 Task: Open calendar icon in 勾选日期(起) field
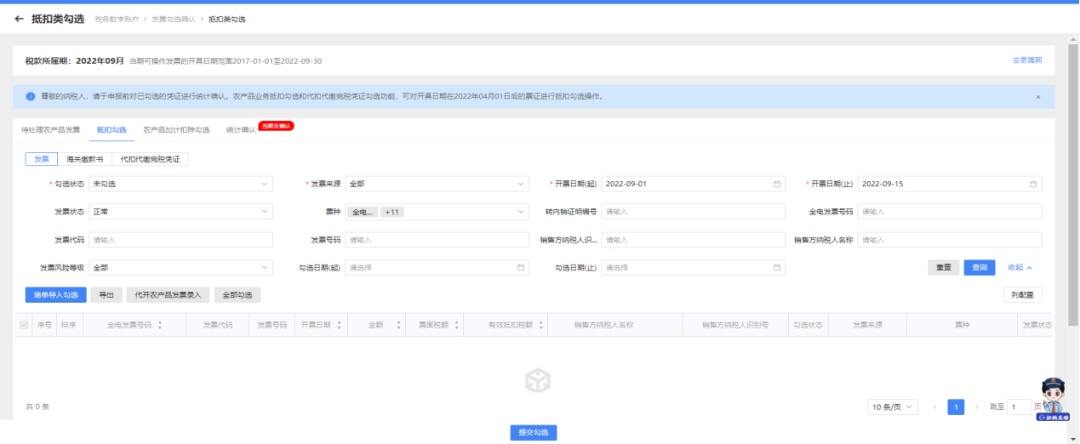coord(521,268)
